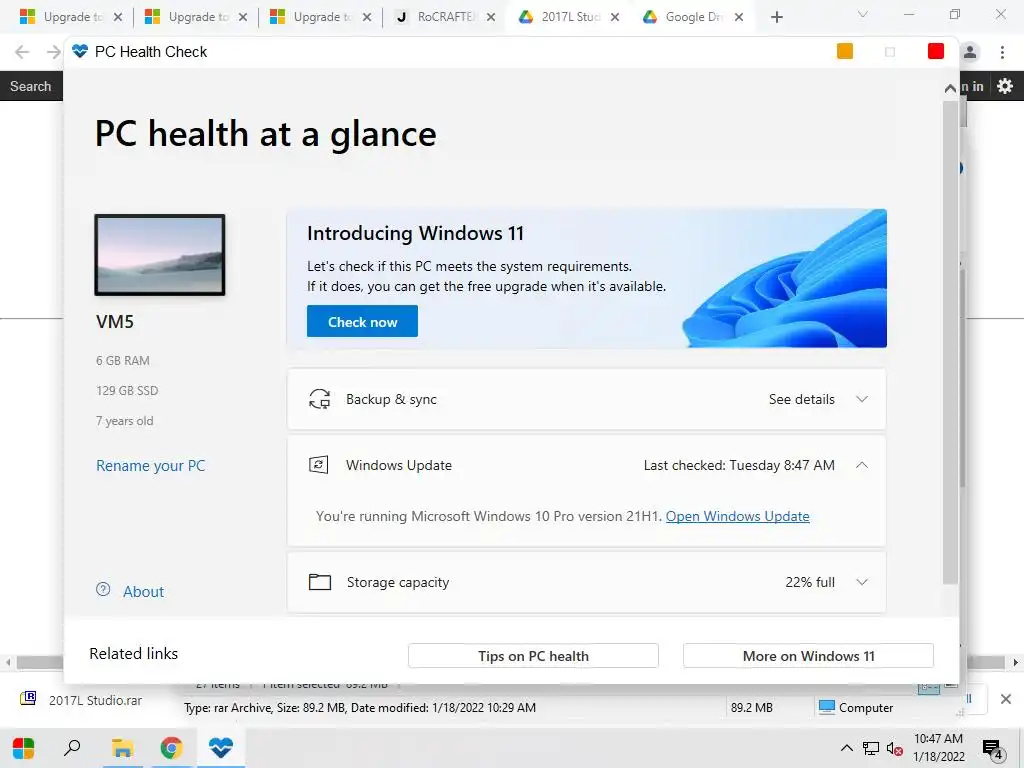Click About question mark icon

(x=103, y=589)
